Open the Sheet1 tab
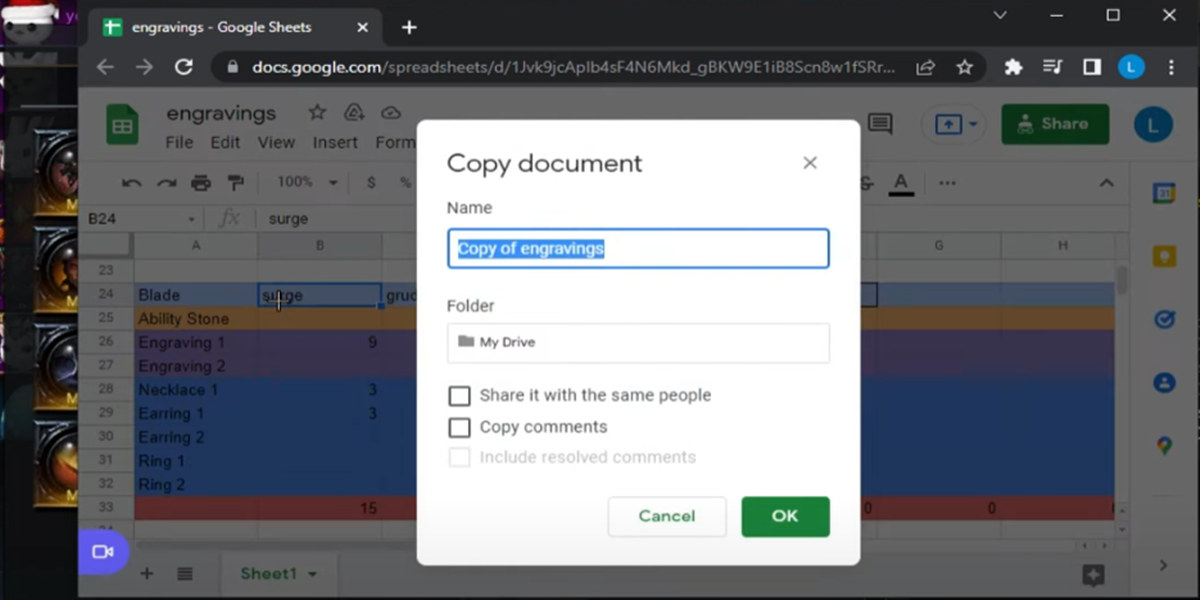 coord(277,574)
